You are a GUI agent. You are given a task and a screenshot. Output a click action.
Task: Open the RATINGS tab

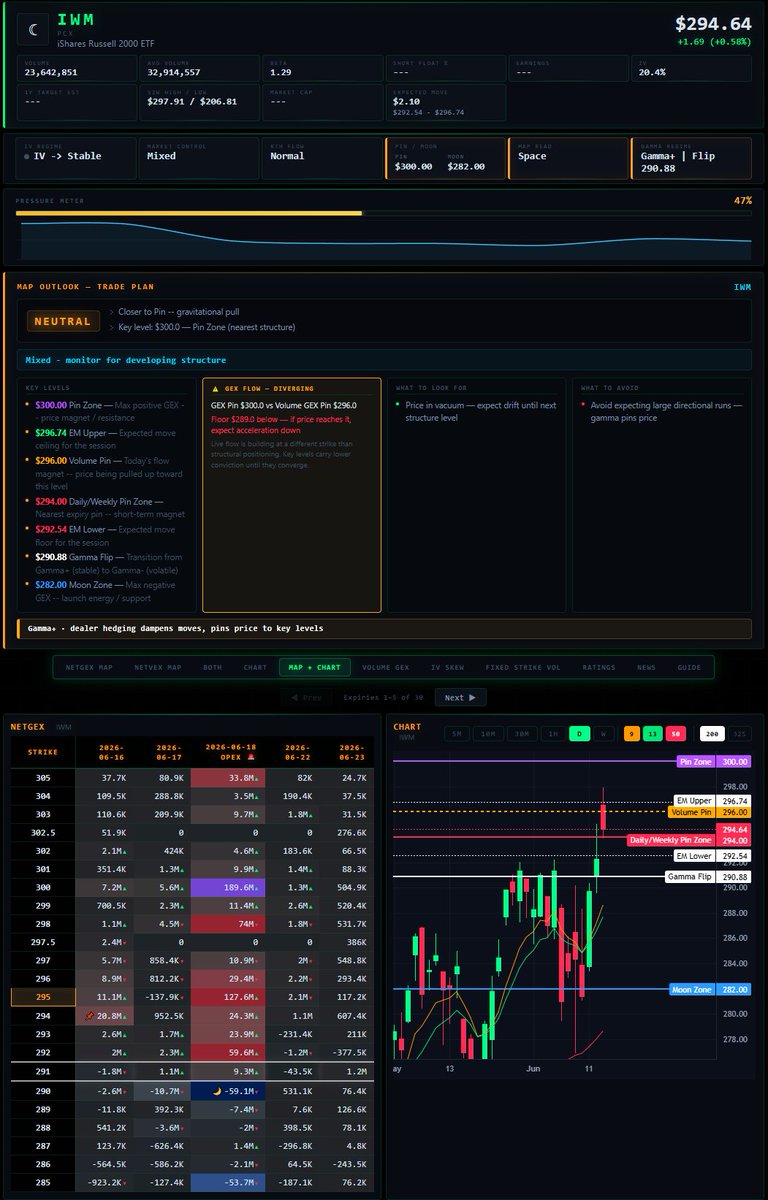[x=599, y=667]
